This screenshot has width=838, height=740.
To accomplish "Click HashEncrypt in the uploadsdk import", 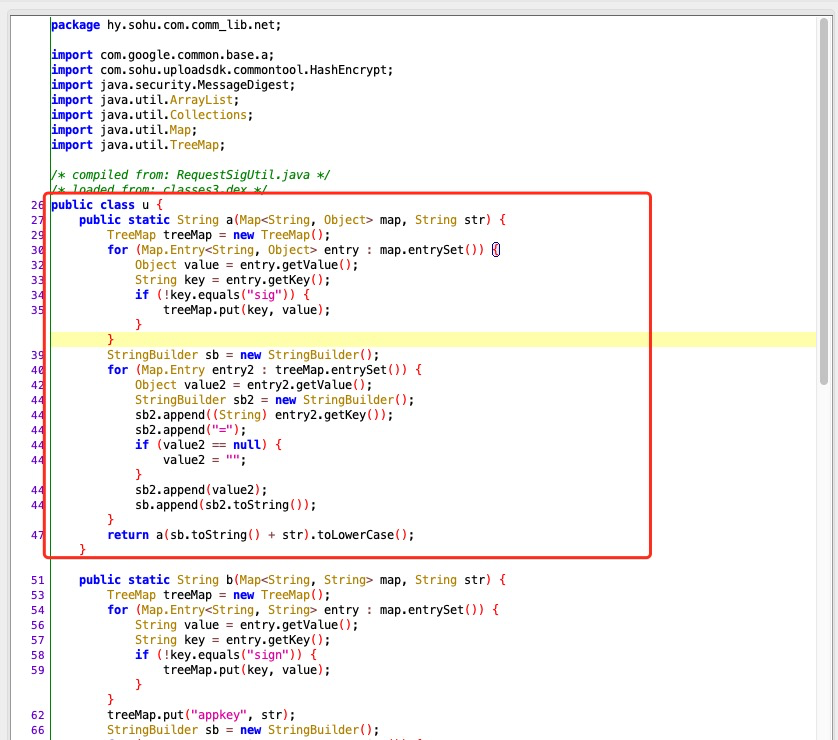I will (x=348, y=70).
